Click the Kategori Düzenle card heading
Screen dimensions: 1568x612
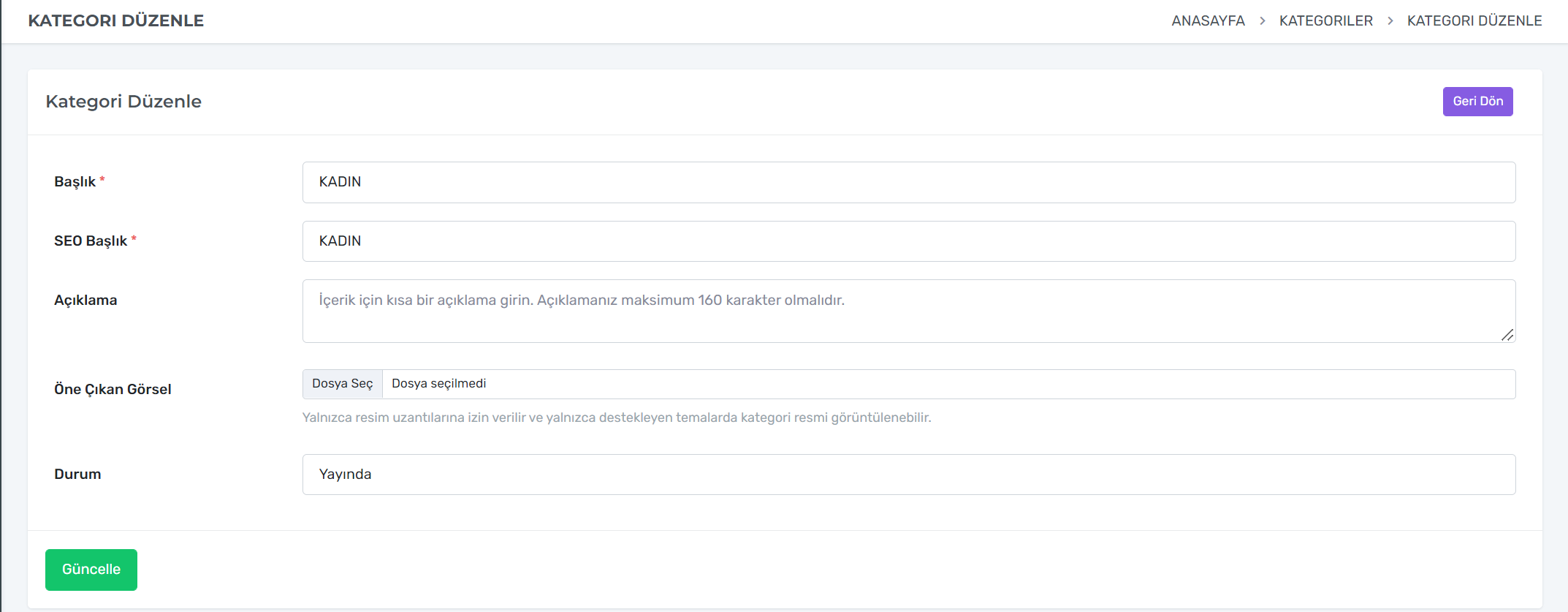pos(123,102)
